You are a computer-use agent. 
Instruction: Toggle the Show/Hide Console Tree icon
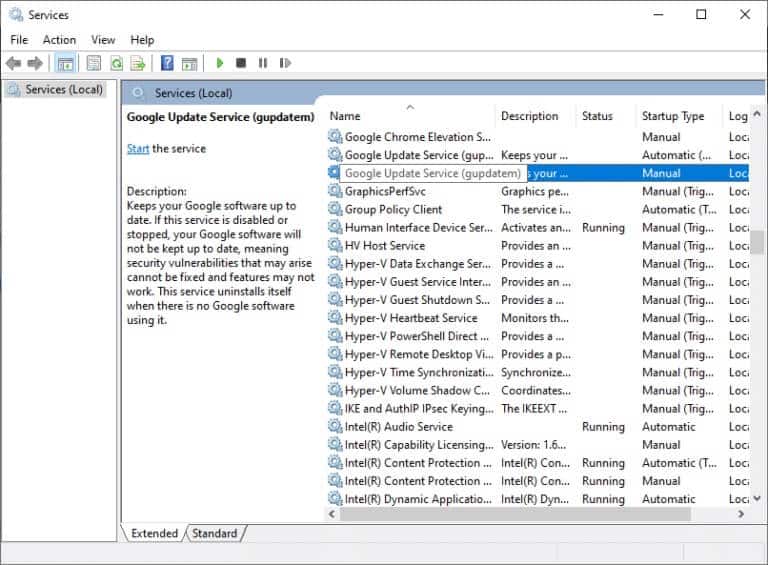point(65,63)
